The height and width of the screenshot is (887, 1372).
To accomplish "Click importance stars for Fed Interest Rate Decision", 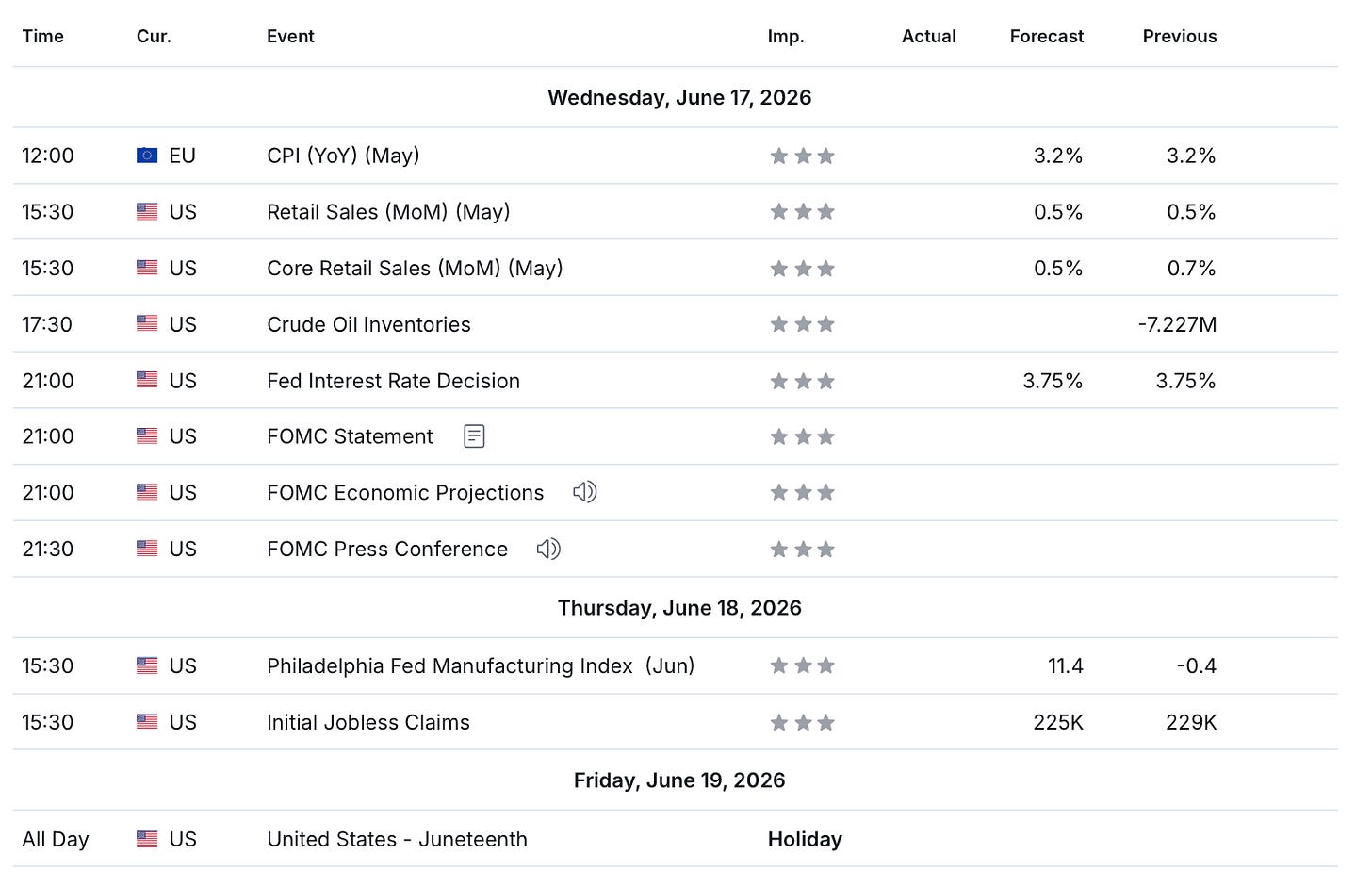I will click(x=803, y=381).
